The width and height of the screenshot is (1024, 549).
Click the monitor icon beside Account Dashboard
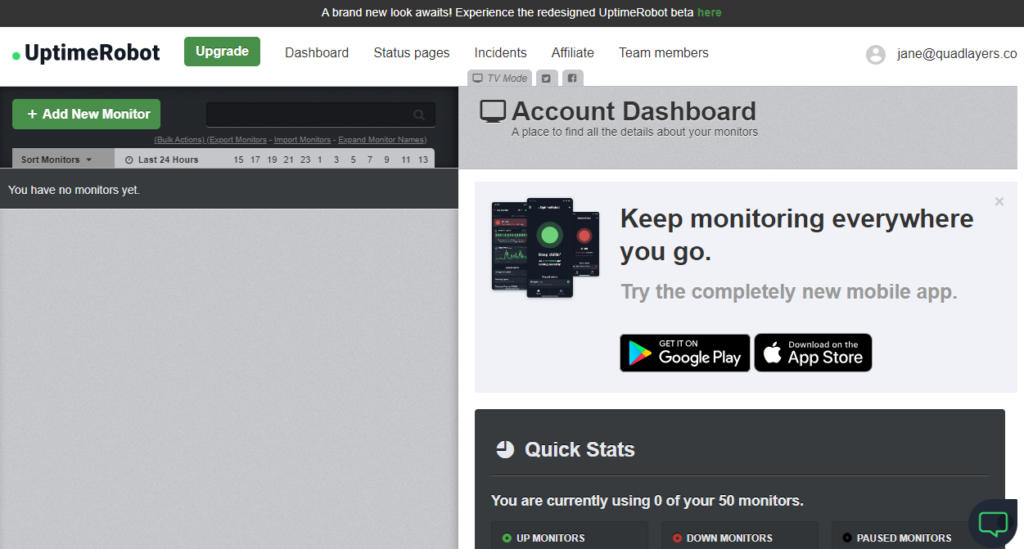click(492, 112)
